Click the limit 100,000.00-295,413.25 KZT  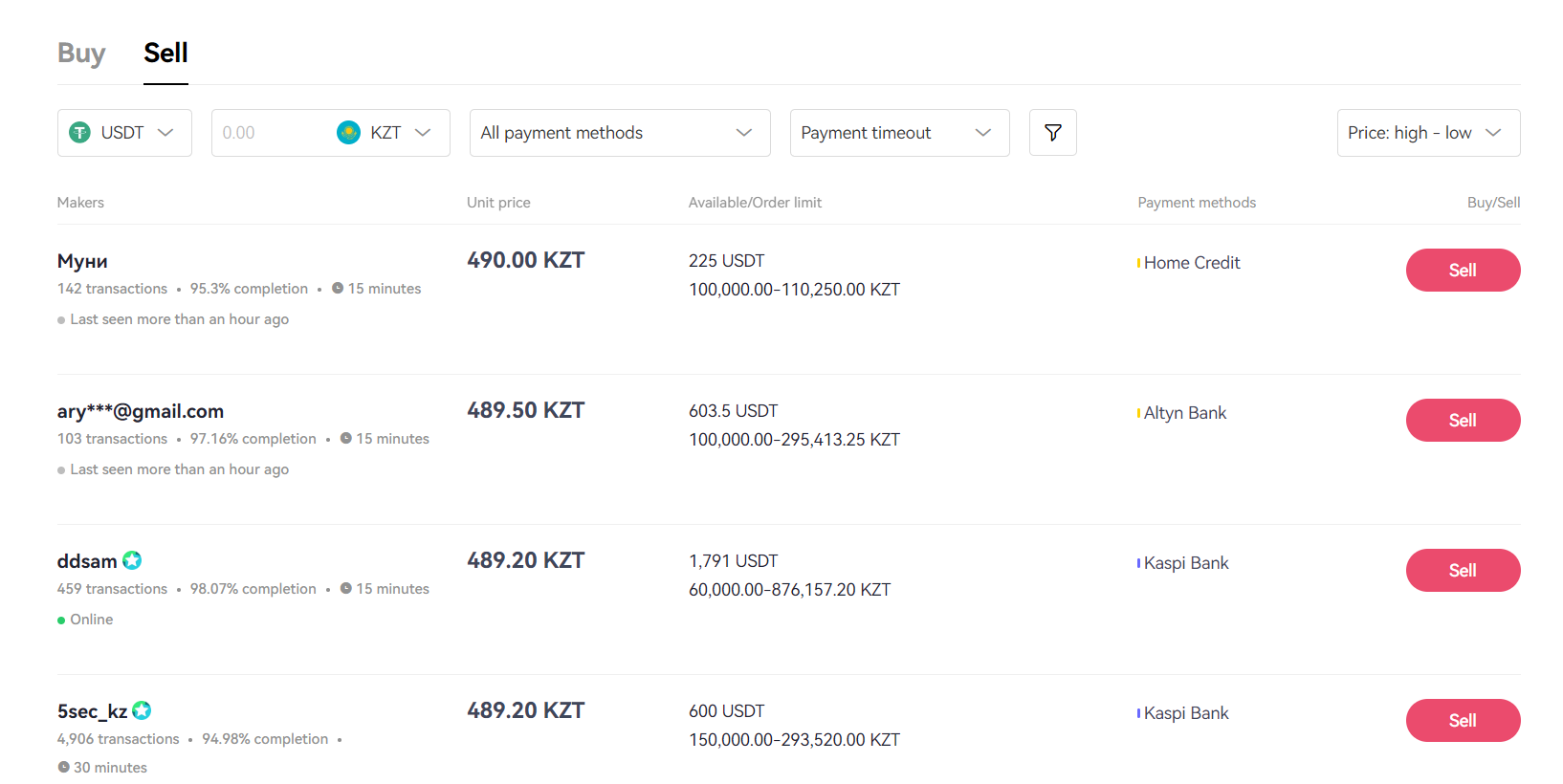click(x=795, y=440)
